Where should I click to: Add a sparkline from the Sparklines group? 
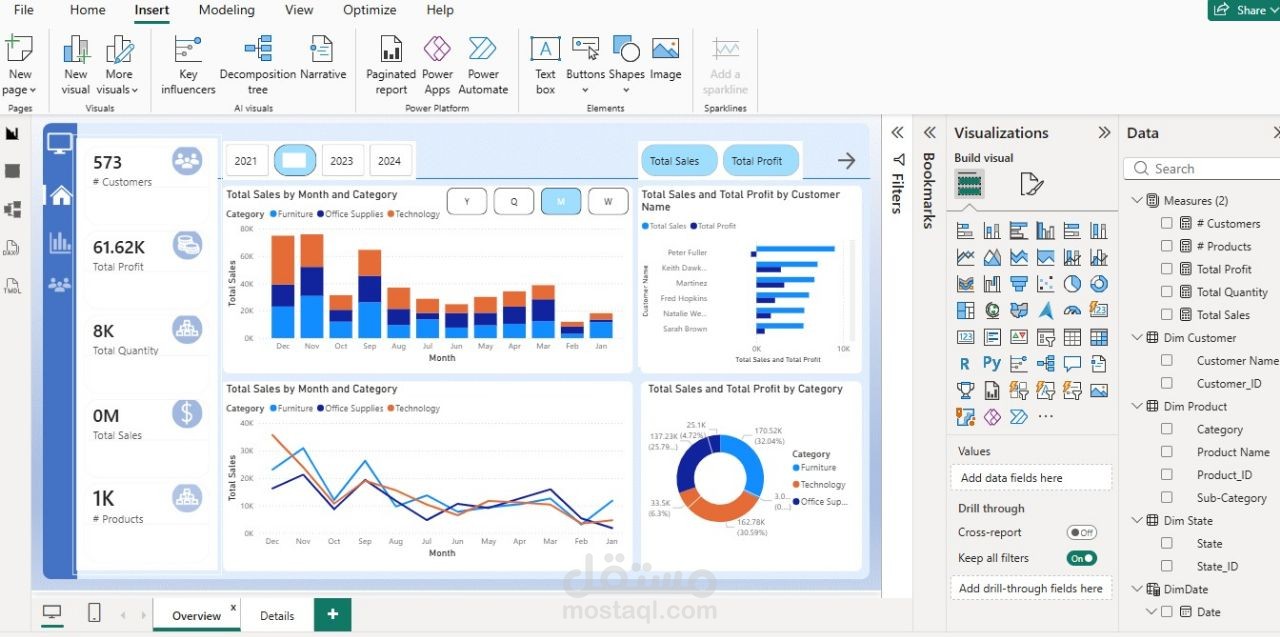pyautogui.click(x=725, y=62)
